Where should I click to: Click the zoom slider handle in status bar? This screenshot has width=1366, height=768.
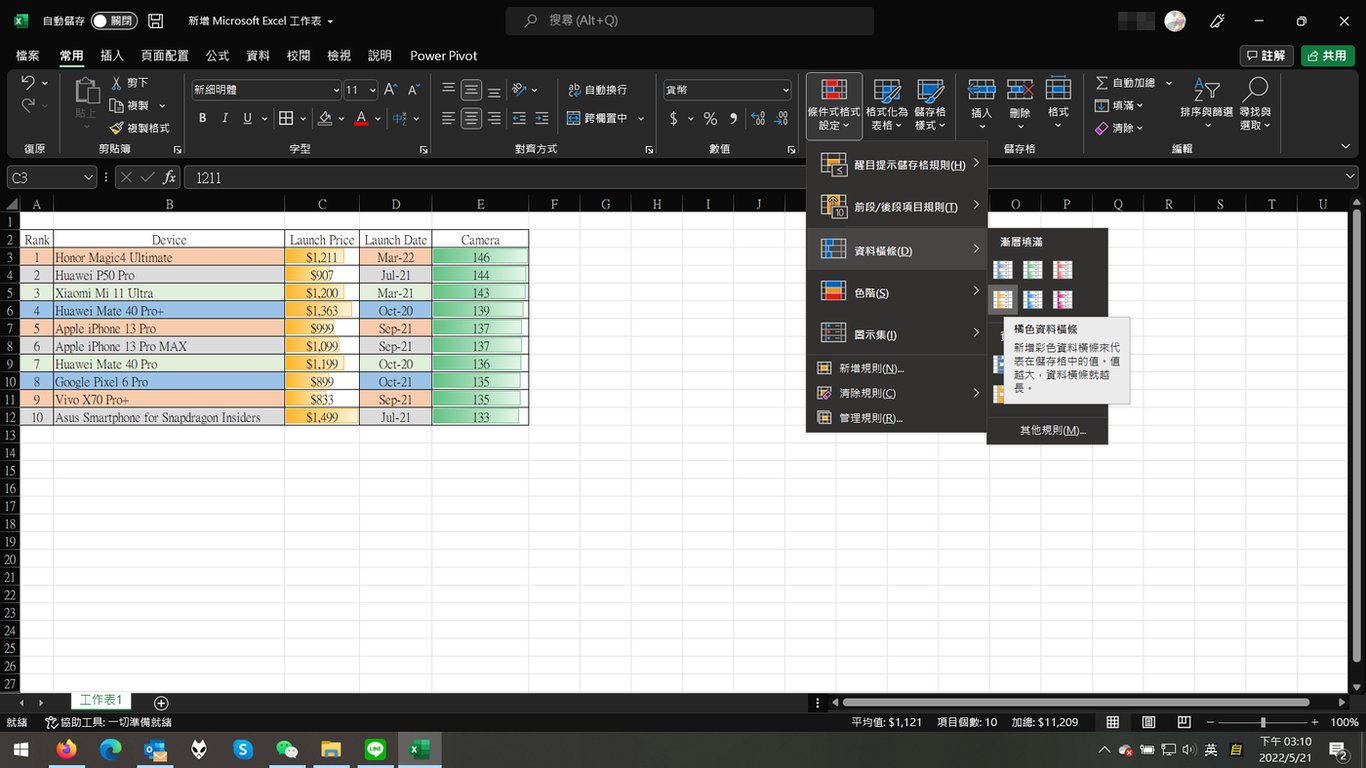pos(1262,722)
